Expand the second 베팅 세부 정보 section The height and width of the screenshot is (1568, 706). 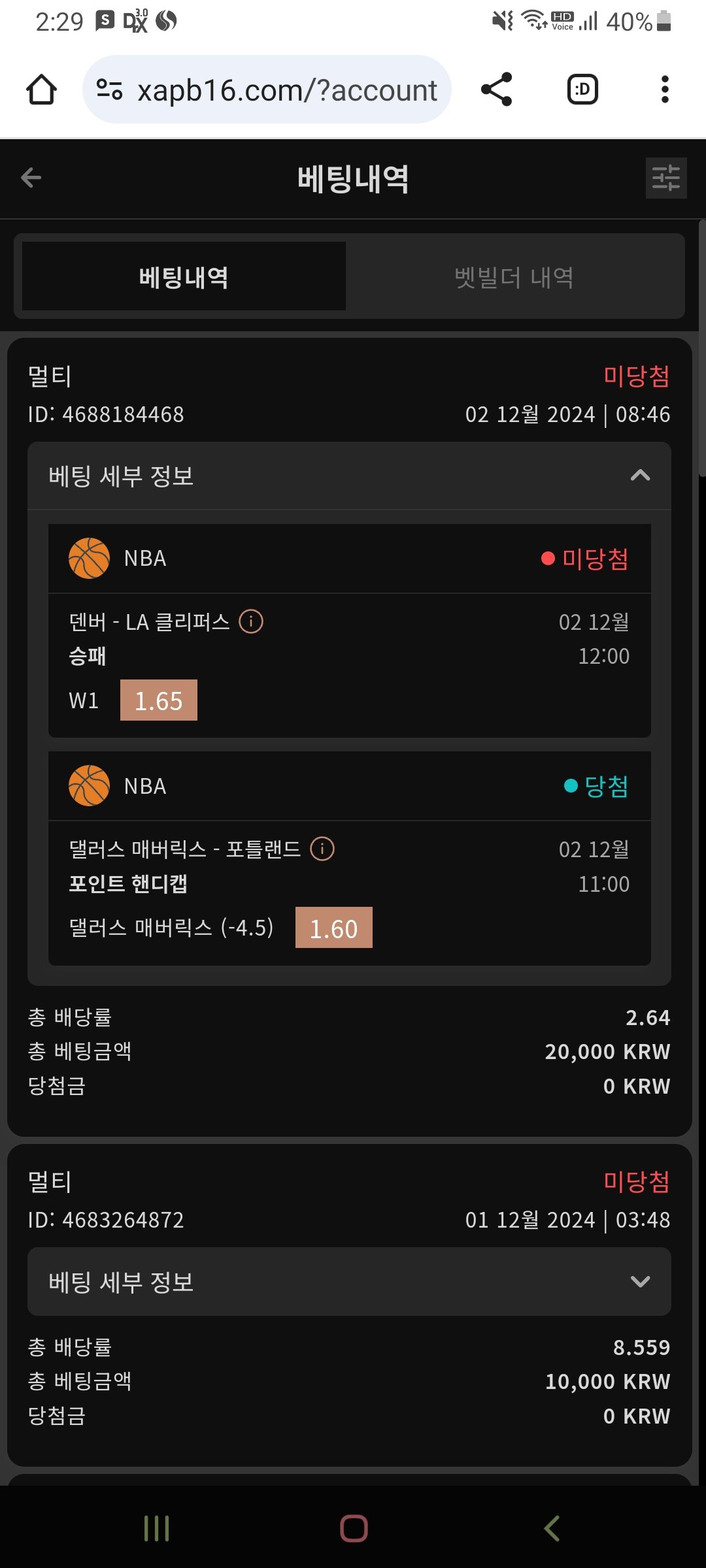[640, 1282]
